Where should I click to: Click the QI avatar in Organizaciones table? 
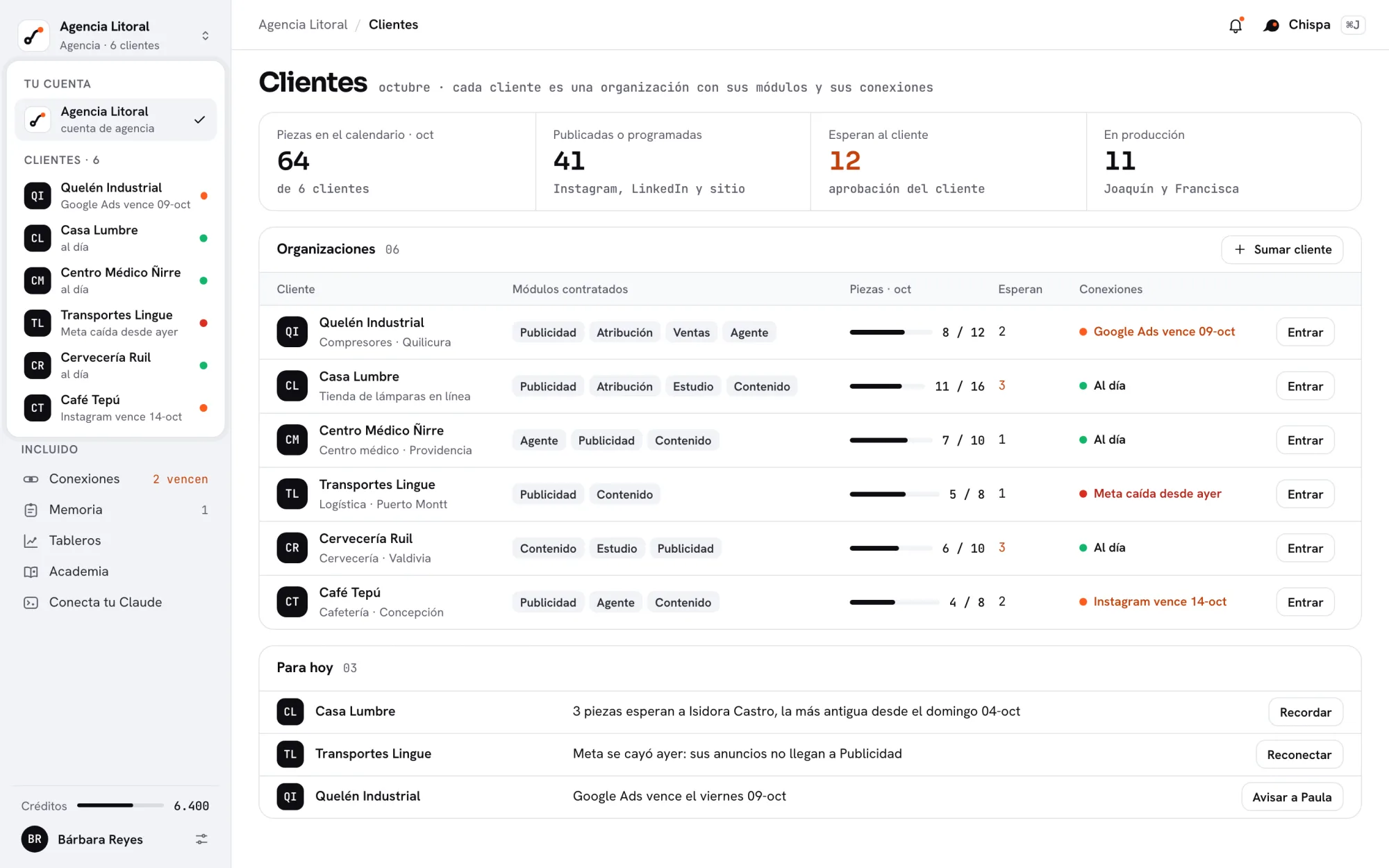pyautogui.click(x=292, y=332)
